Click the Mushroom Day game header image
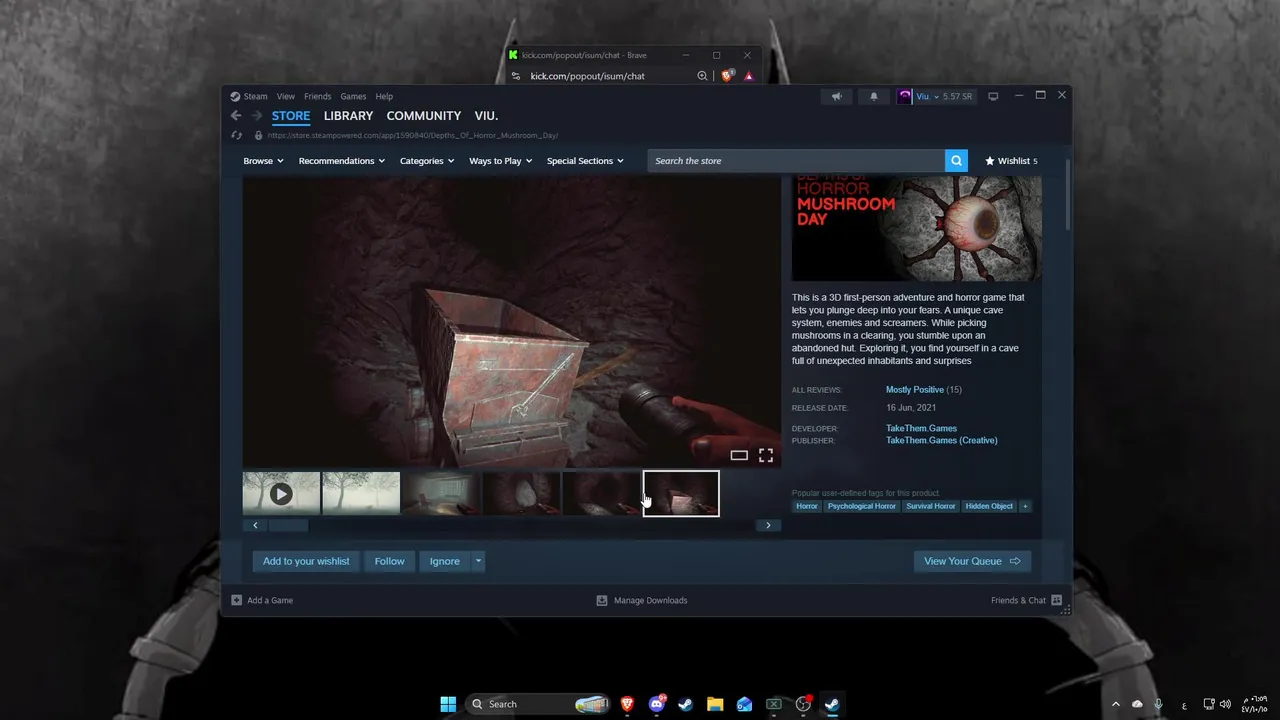The image size is (1280, 720). click(917, 228)
